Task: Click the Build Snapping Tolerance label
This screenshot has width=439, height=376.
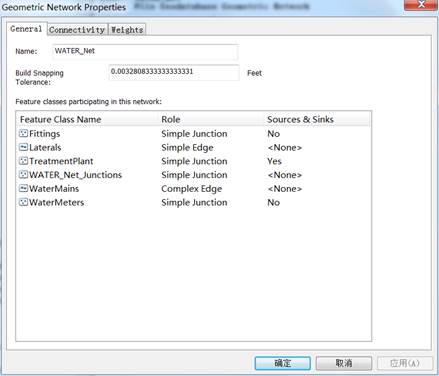Action: 39,77
